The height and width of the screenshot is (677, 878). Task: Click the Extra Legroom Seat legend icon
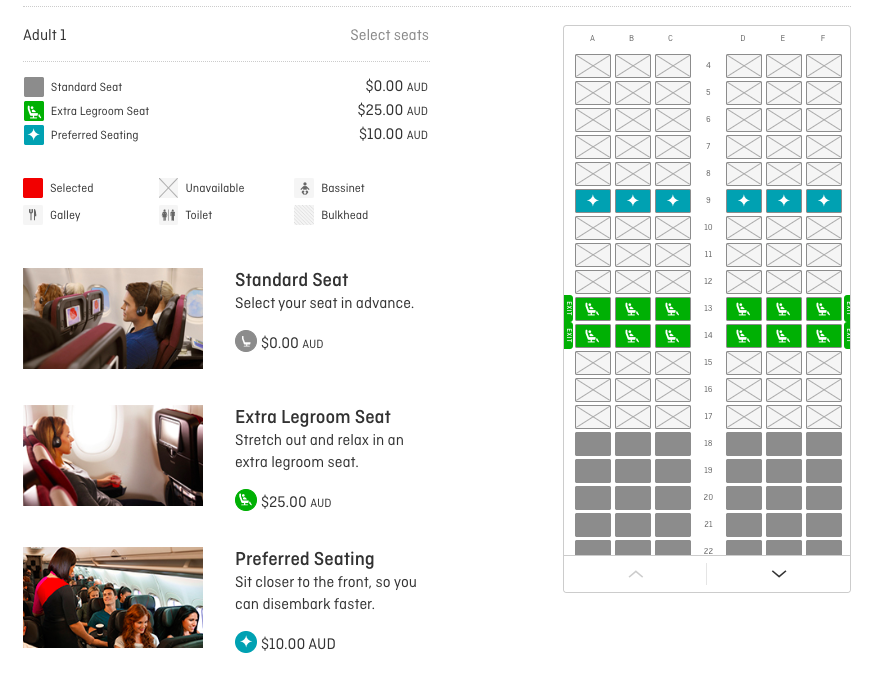pyautogui.click(x=34, y=111)
